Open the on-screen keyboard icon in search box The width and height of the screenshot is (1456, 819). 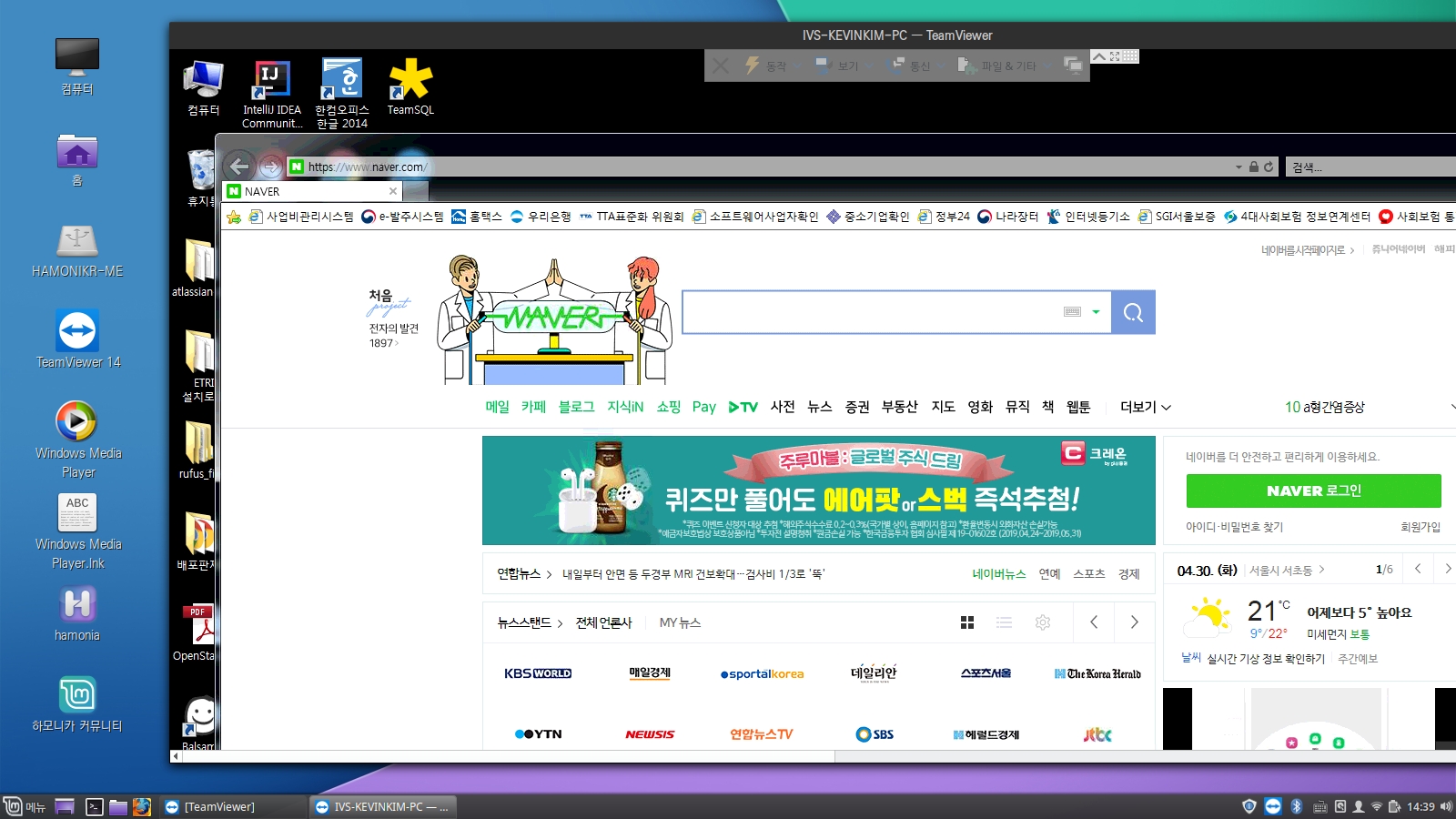(1072, 312)
